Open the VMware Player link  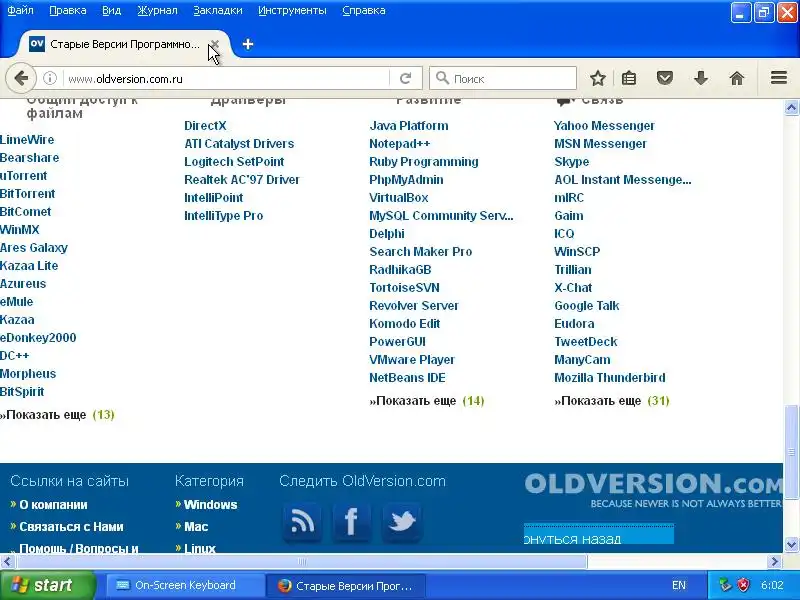pyautogui.click(x=412, y=360)
